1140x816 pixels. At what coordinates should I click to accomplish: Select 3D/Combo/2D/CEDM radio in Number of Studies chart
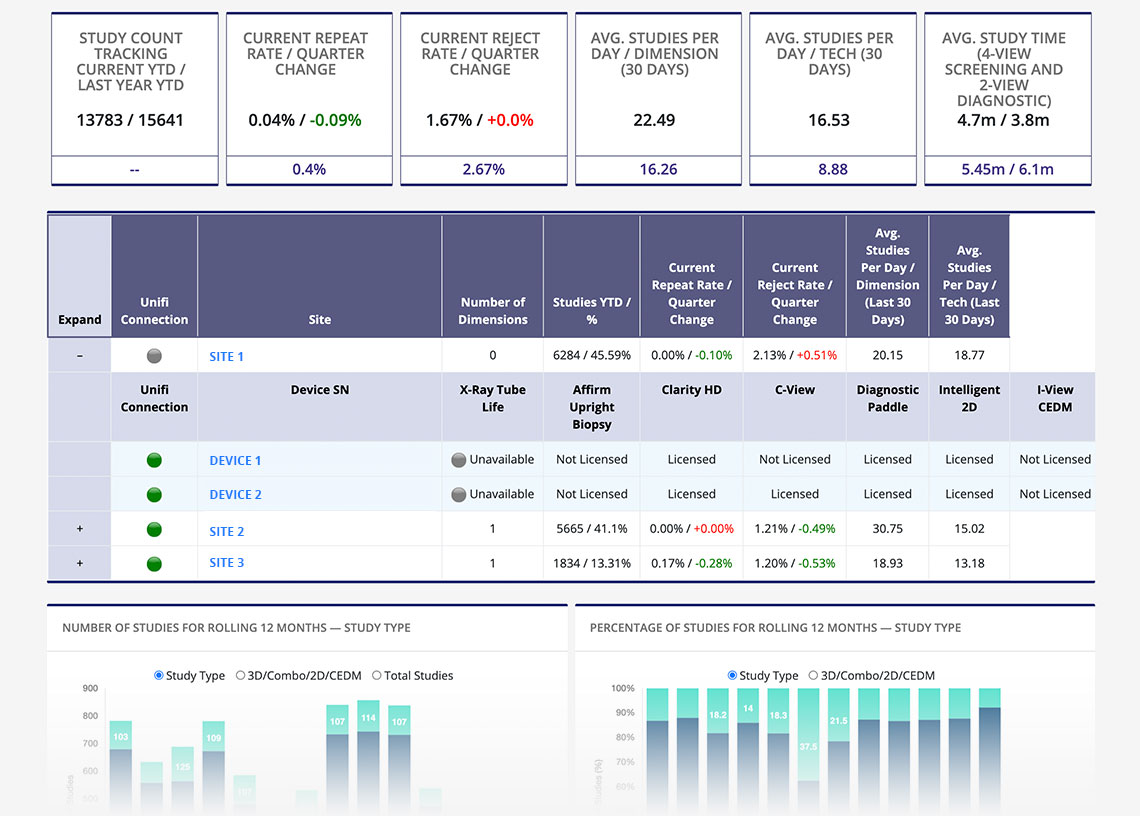[241, 676]
